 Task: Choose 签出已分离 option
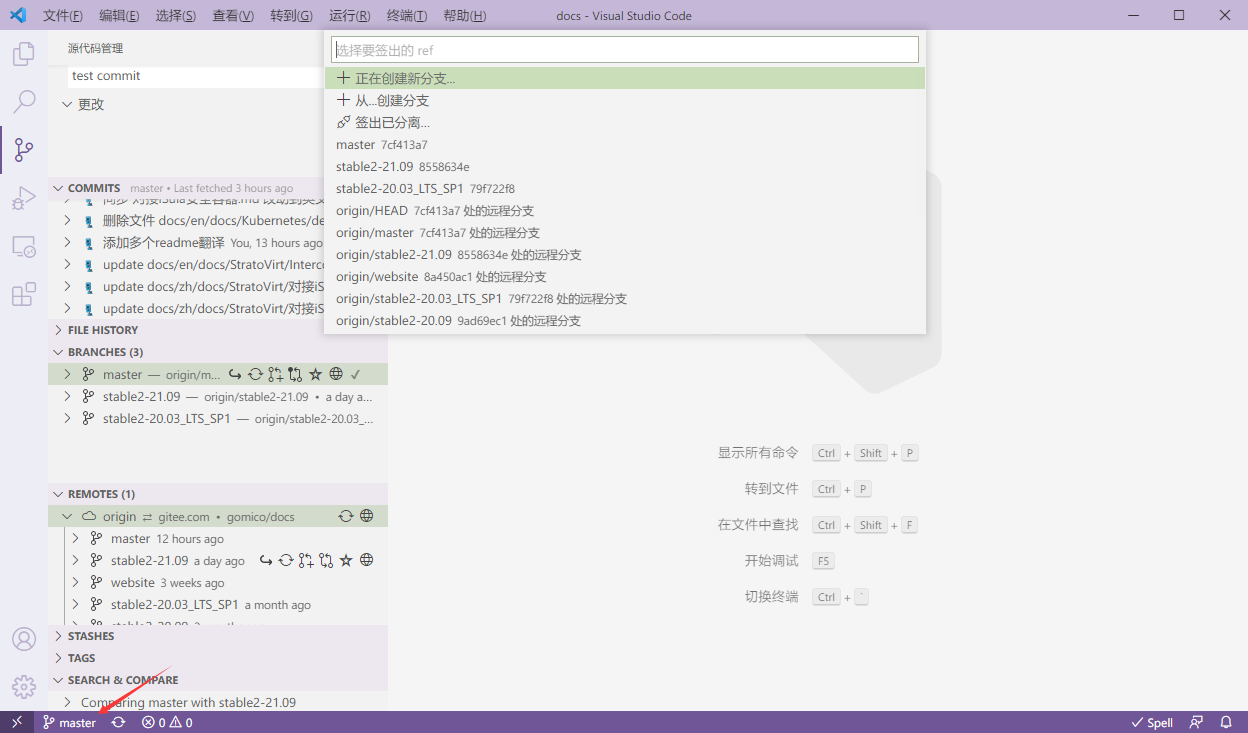(625, 122)
